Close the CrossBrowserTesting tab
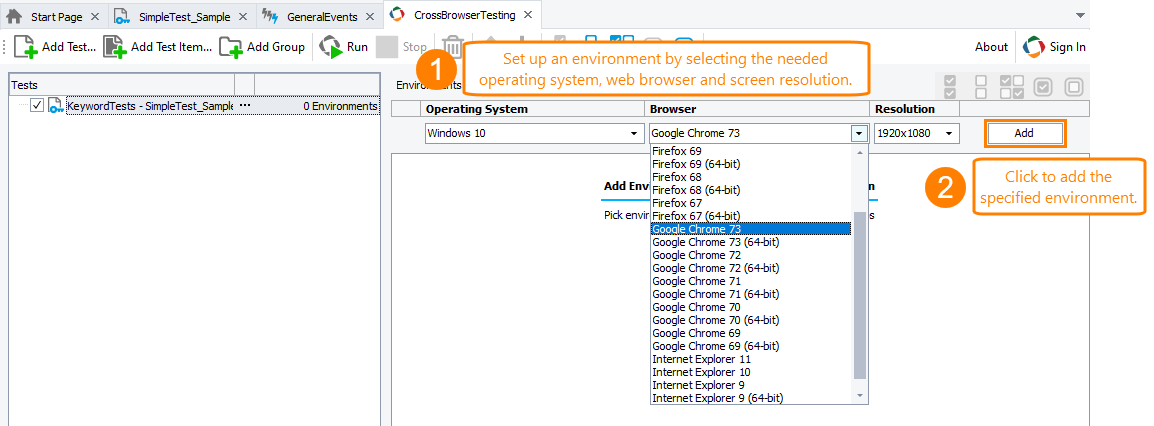 pyautogui.click(x=527, y=15)
